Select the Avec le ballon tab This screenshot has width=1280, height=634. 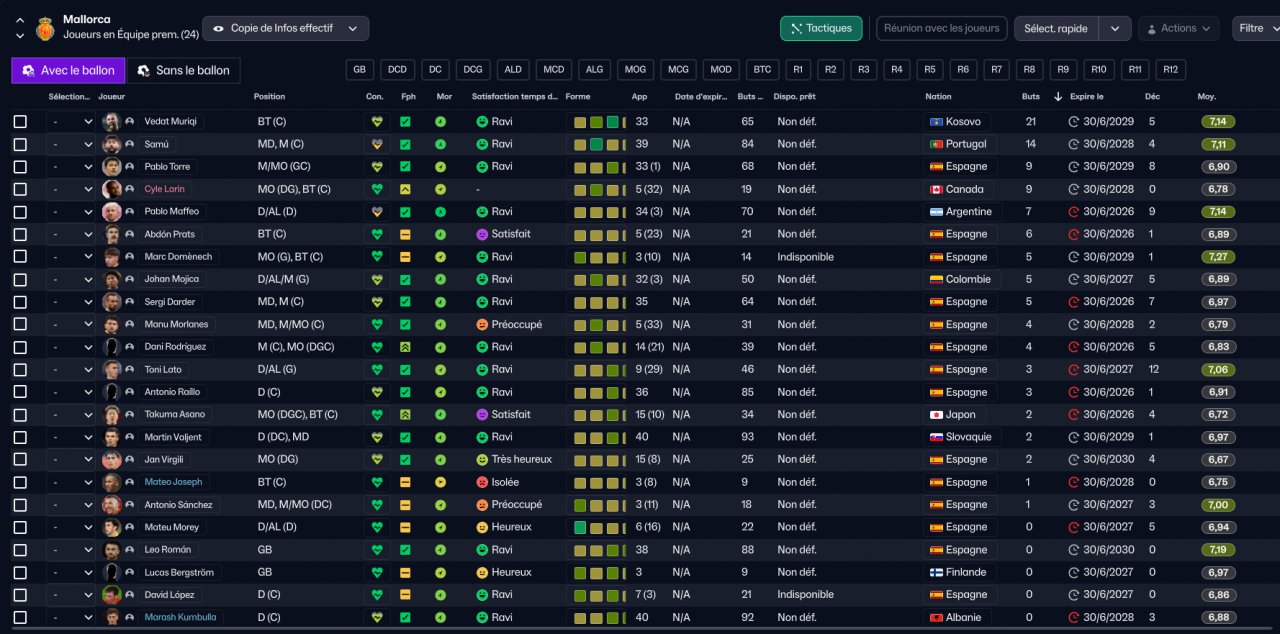coord(69,70)
